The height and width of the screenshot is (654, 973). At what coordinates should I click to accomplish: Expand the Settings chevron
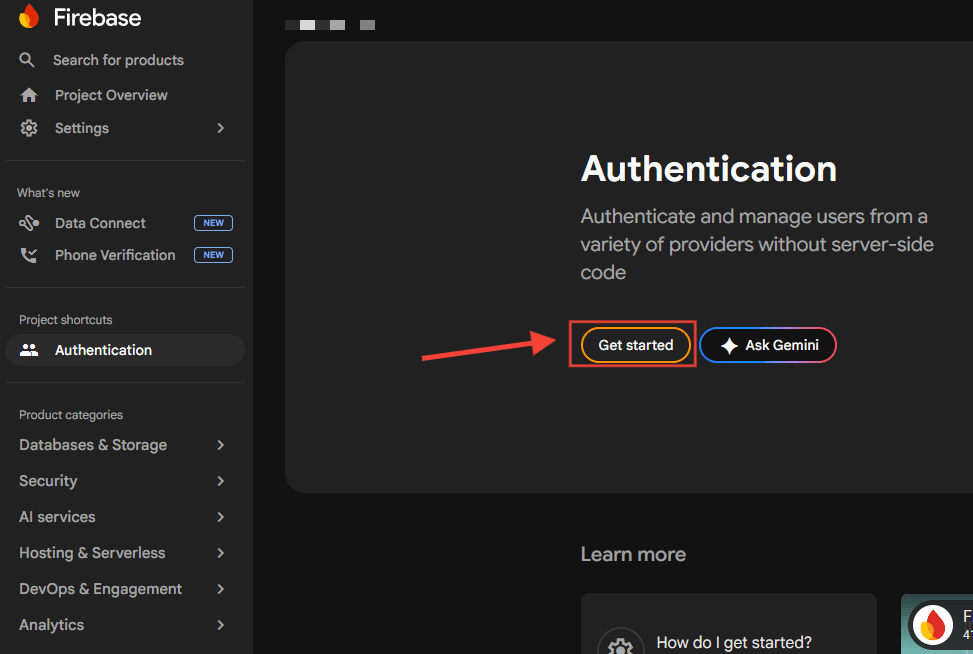(220, 128)
